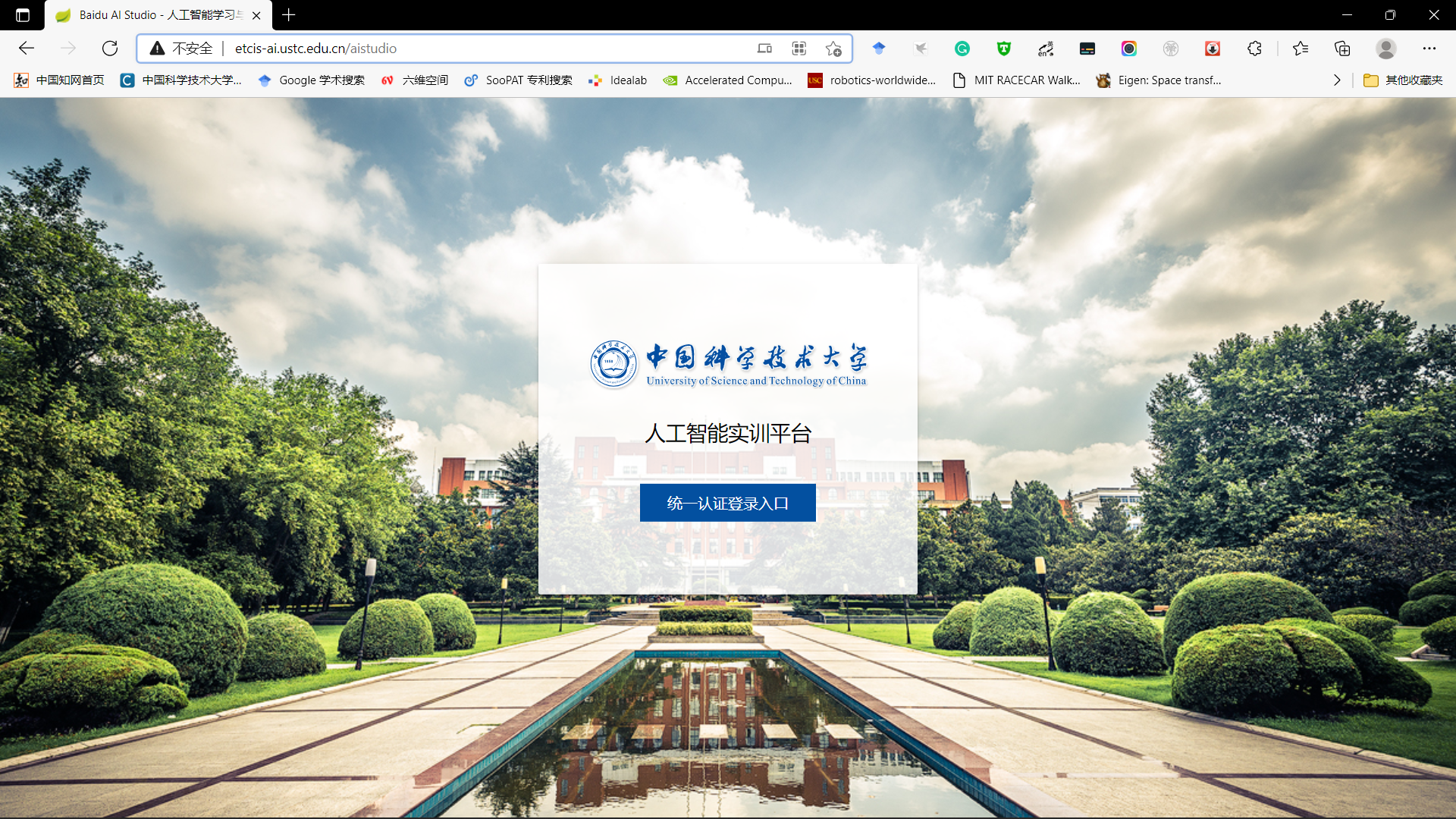1456x819 pixels.
Task: Open the Google 学术搜索 bookmark
Action: [311, 80]
